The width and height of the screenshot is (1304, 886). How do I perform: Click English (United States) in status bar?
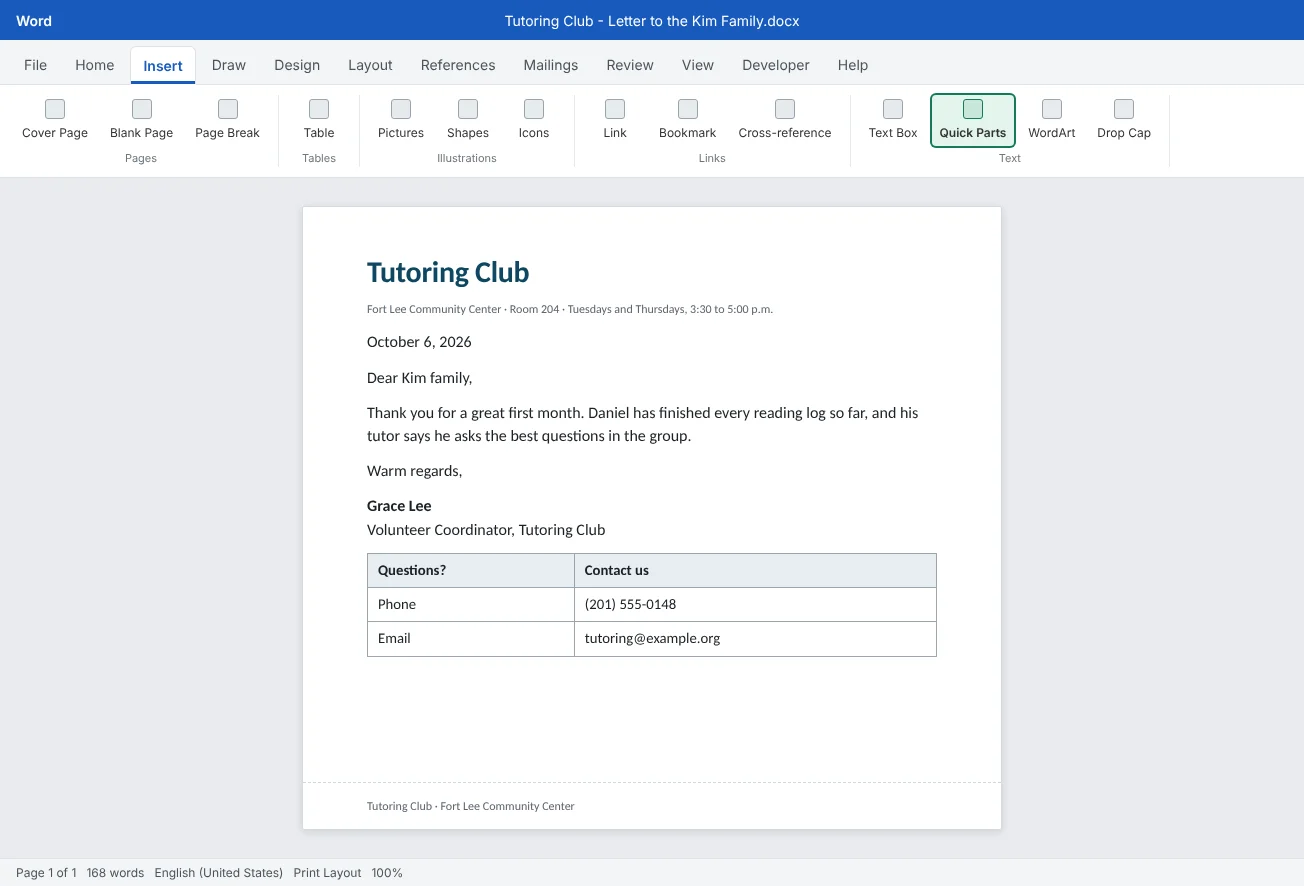pyautogui.click(x=219, y=873)
